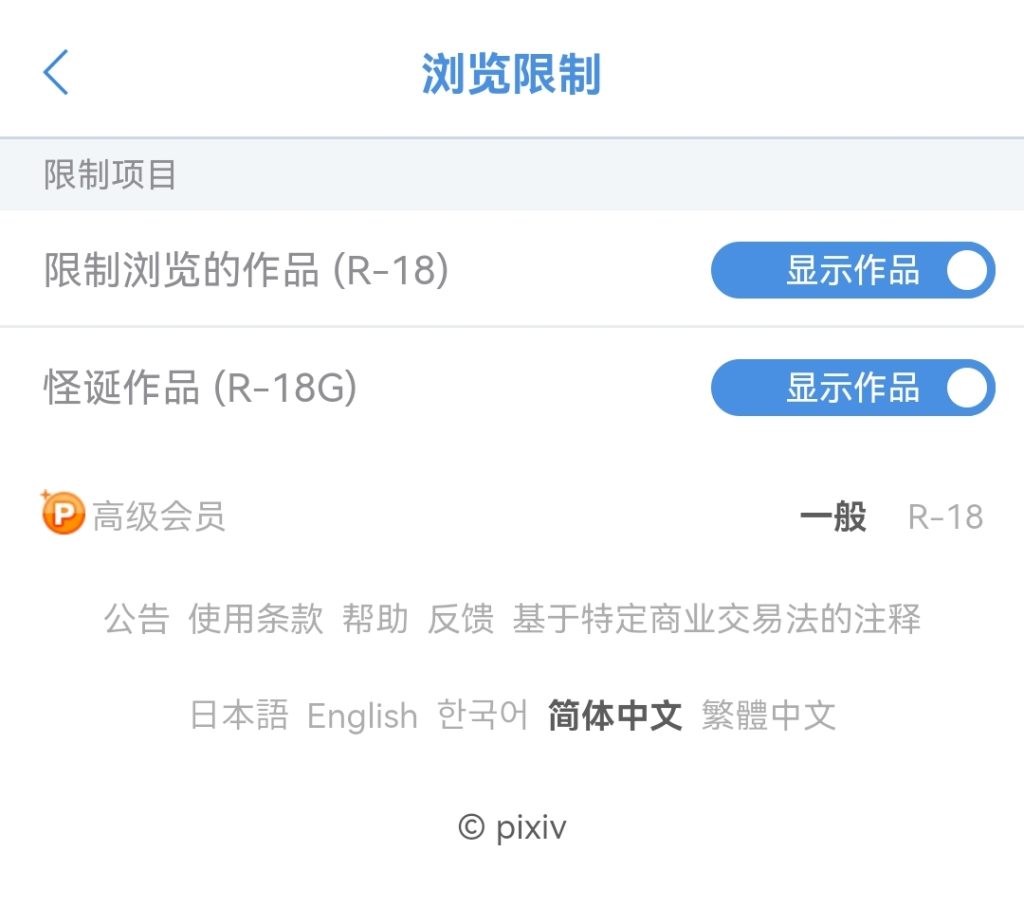Screen dimensions: 1024x906
Task: Select 简体中文 language option
Action: tap(615, 716)
